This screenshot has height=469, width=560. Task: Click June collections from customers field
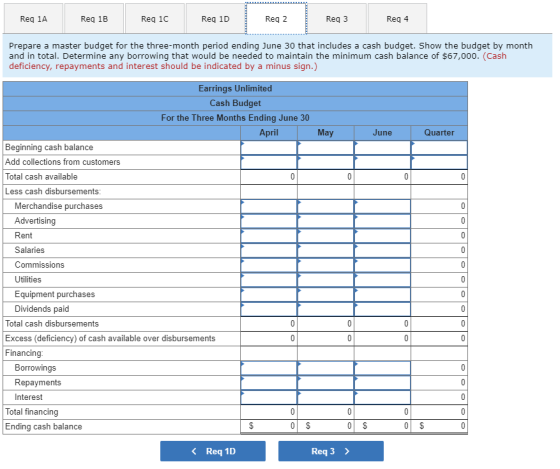pyautogui.click(x=382, y=162)
